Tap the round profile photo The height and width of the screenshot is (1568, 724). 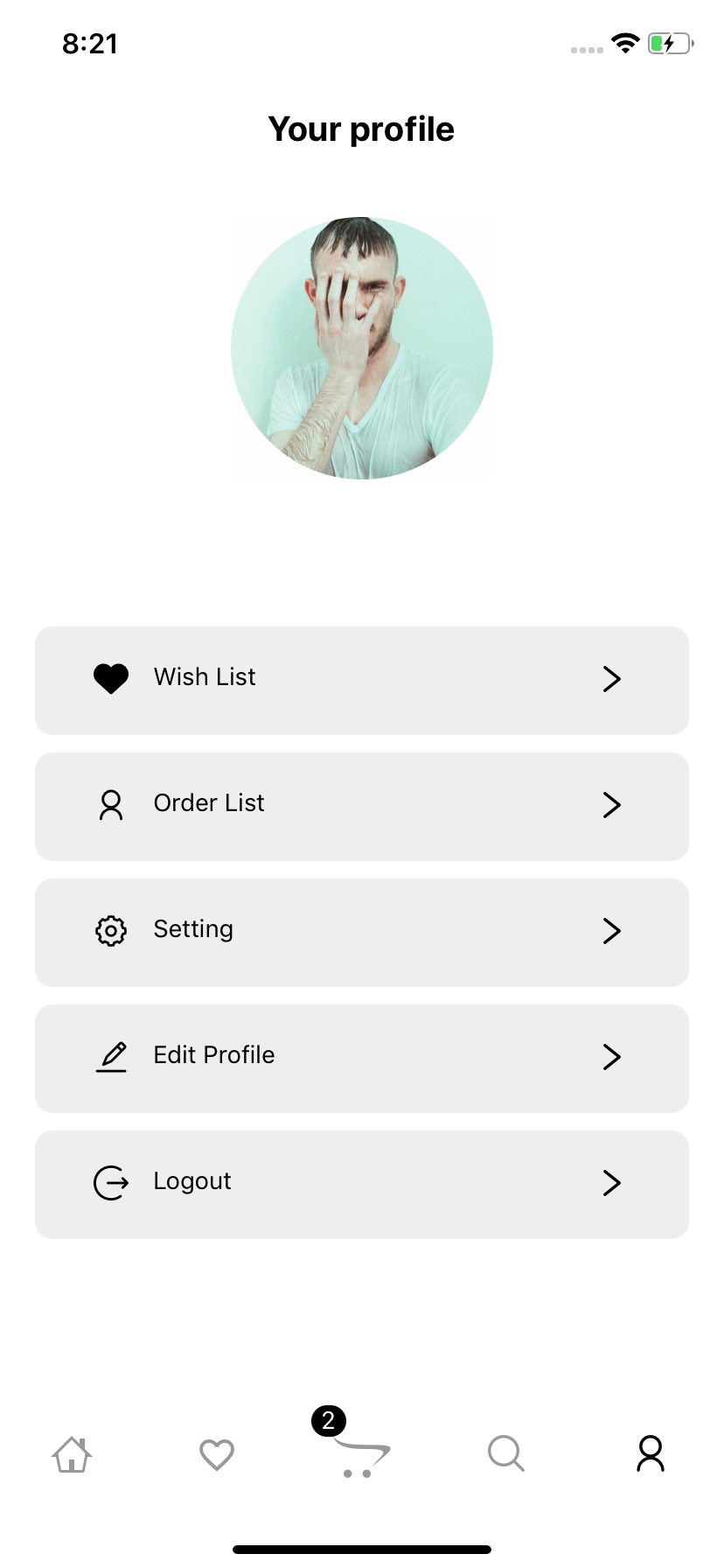tap(362, 348)
